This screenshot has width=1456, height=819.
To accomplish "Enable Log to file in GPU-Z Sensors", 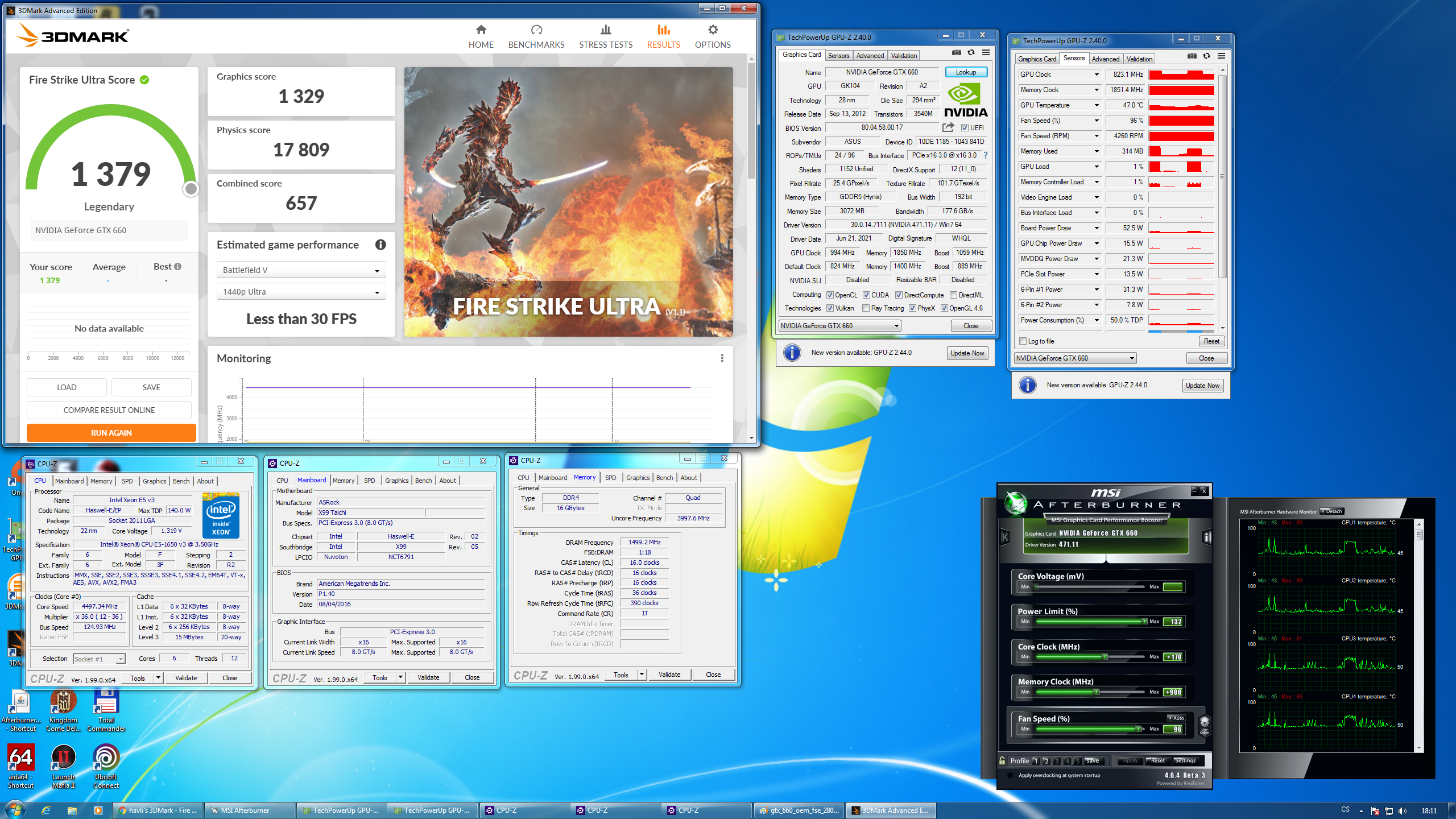I will tap(1023, 341).
